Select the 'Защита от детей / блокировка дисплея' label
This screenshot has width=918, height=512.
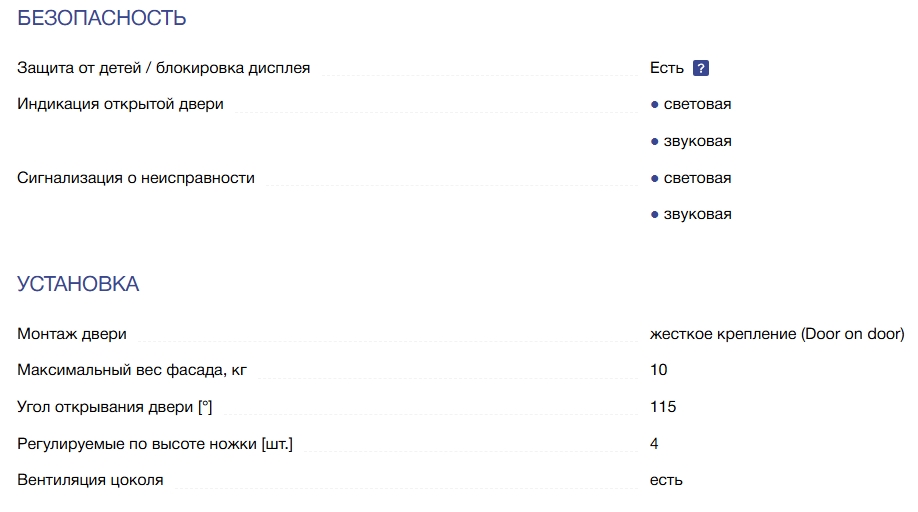point(164,68)
